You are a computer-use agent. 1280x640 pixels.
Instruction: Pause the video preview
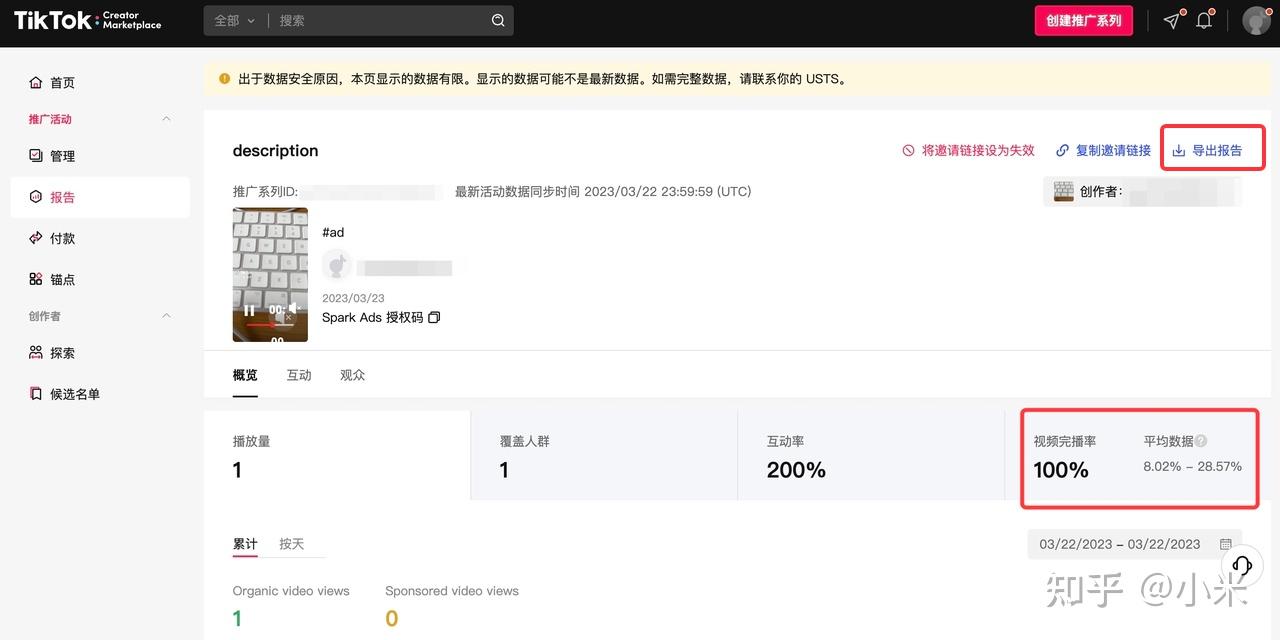coord(249,310)
